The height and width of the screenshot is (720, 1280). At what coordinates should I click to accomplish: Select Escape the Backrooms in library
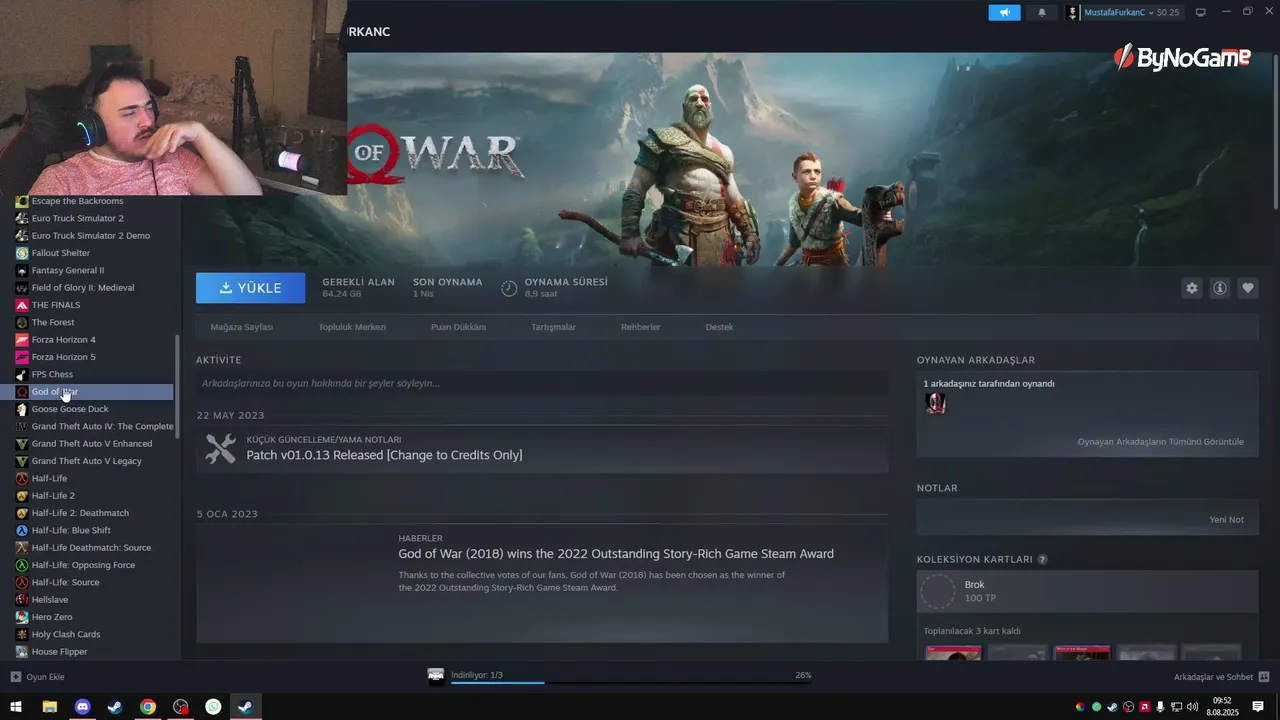coord(77,201)
